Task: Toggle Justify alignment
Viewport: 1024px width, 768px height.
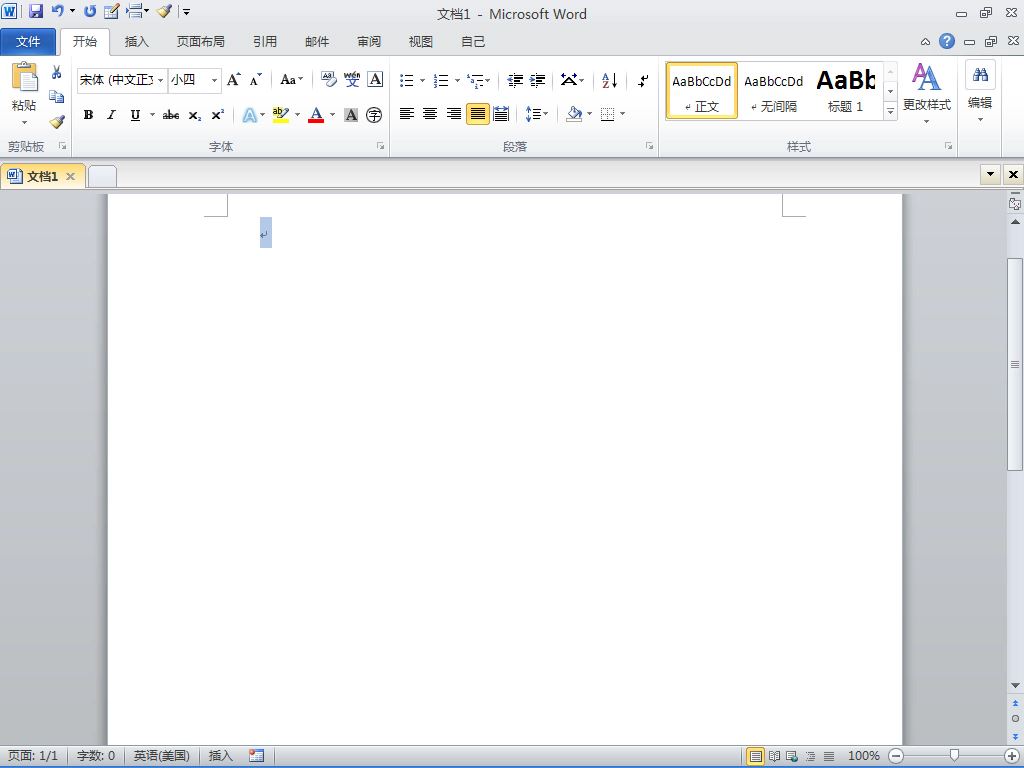Action: click(478, 114)
